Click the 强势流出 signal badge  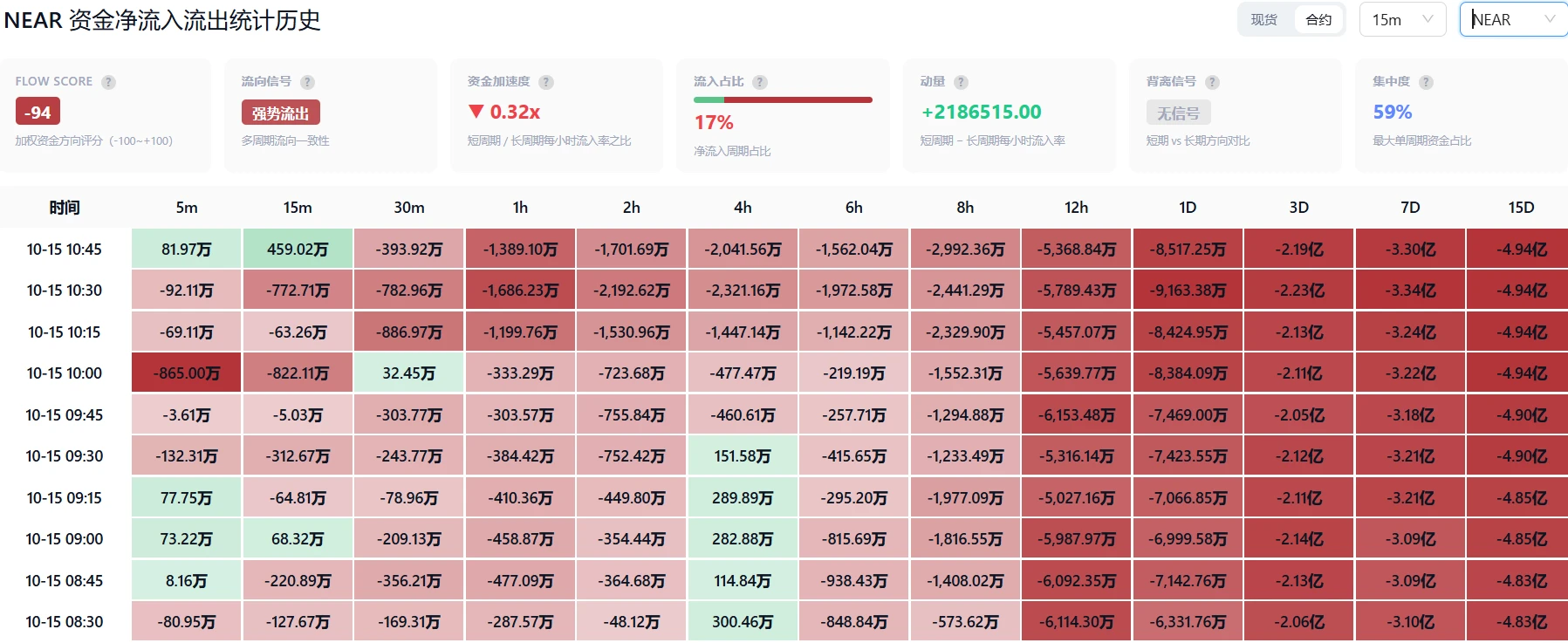click(x=280, y=113)
